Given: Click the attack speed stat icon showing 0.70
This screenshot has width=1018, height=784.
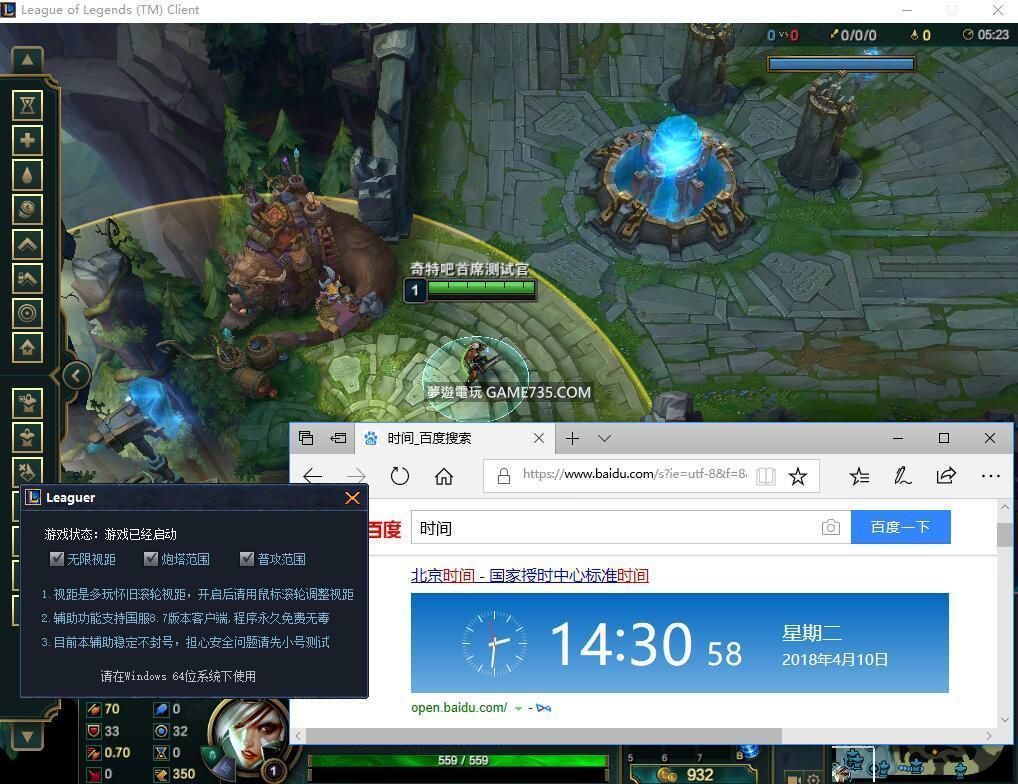Looking at the screenshot, I should click(x=93, y=753).
